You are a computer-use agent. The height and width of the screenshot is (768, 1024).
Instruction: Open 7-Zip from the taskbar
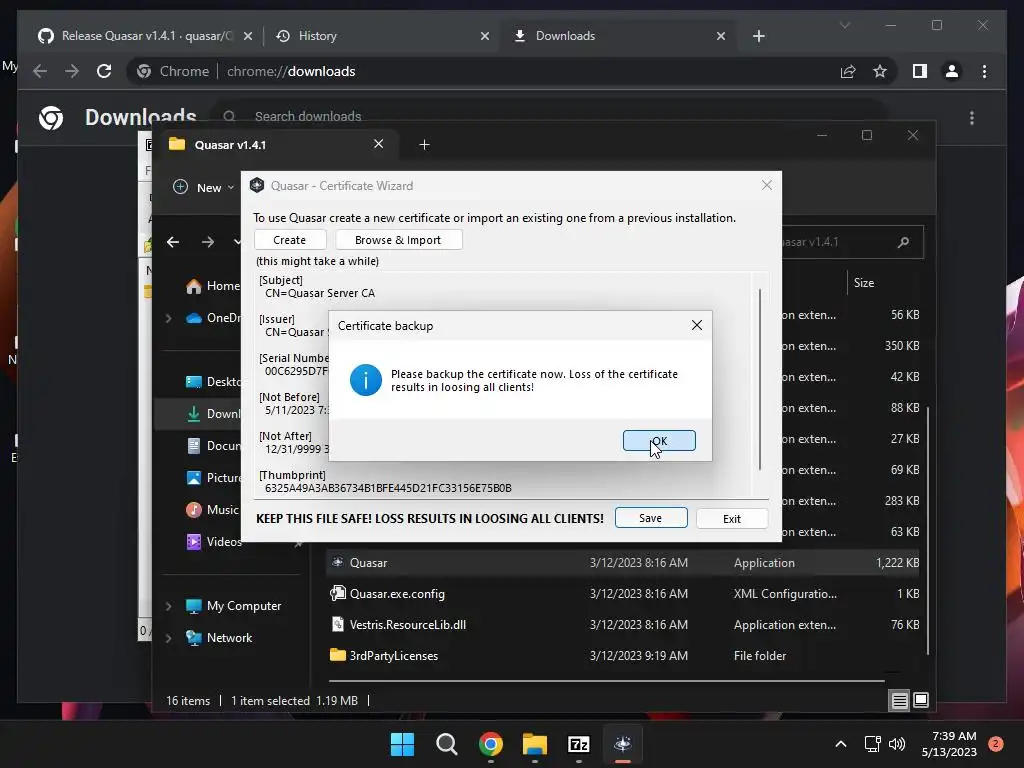[x=579, y=744]
